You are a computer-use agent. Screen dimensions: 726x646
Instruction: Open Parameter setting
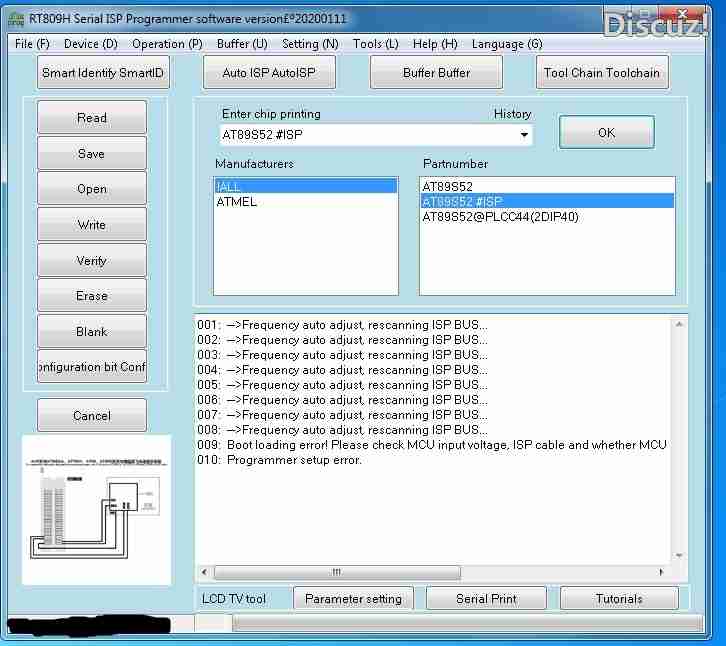(353, 599)
